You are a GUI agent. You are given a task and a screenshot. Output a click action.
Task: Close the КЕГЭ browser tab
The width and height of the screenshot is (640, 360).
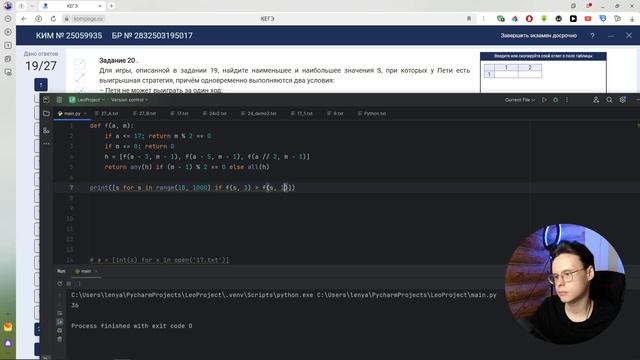pos(100,6)
